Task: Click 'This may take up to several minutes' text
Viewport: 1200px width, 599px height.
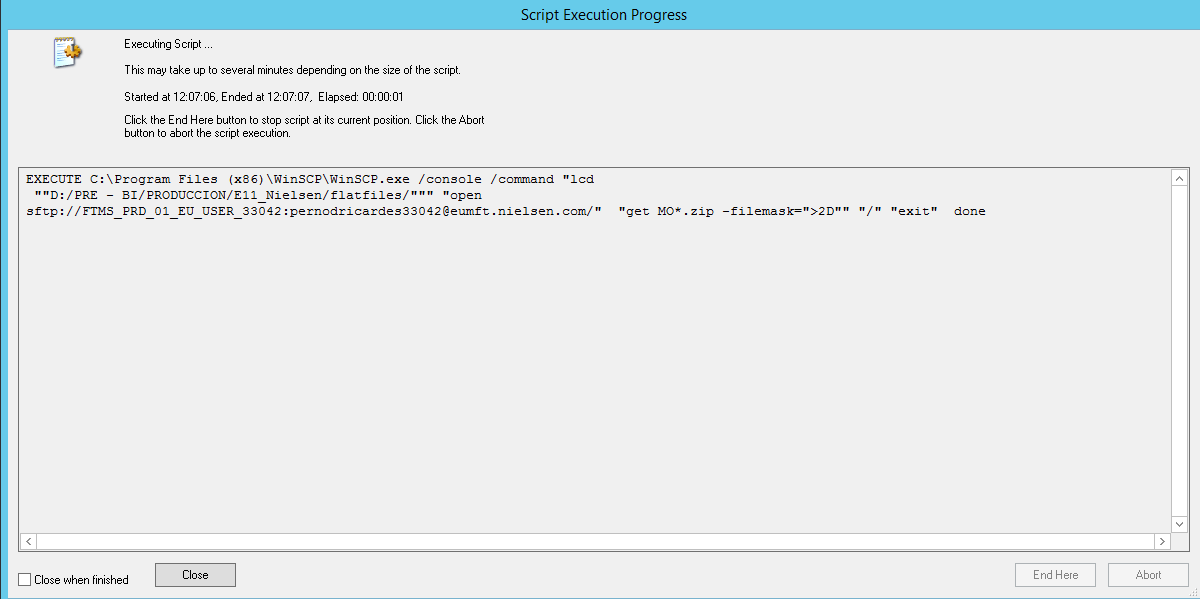Action: [292, 70]
